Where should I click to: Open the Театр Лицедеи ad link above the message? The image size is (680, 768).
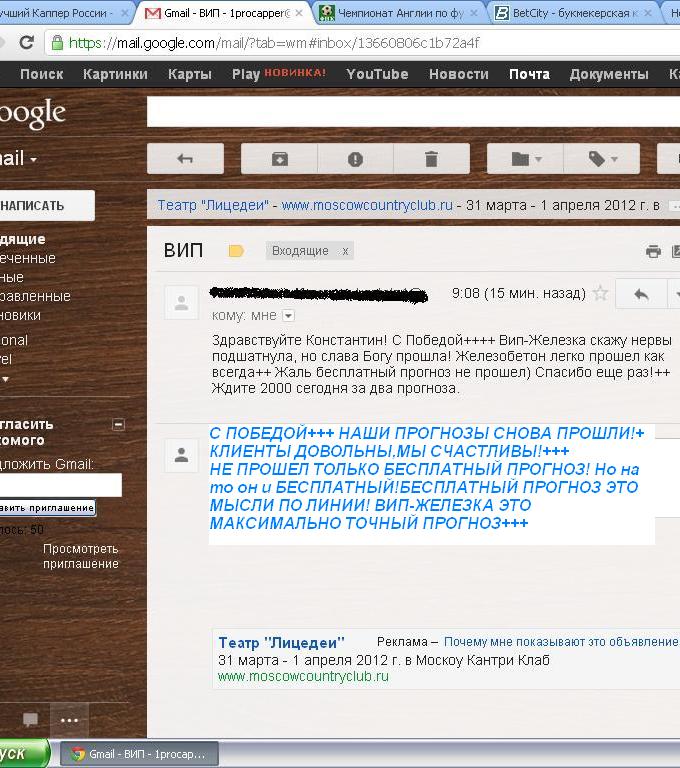point(213,205)
